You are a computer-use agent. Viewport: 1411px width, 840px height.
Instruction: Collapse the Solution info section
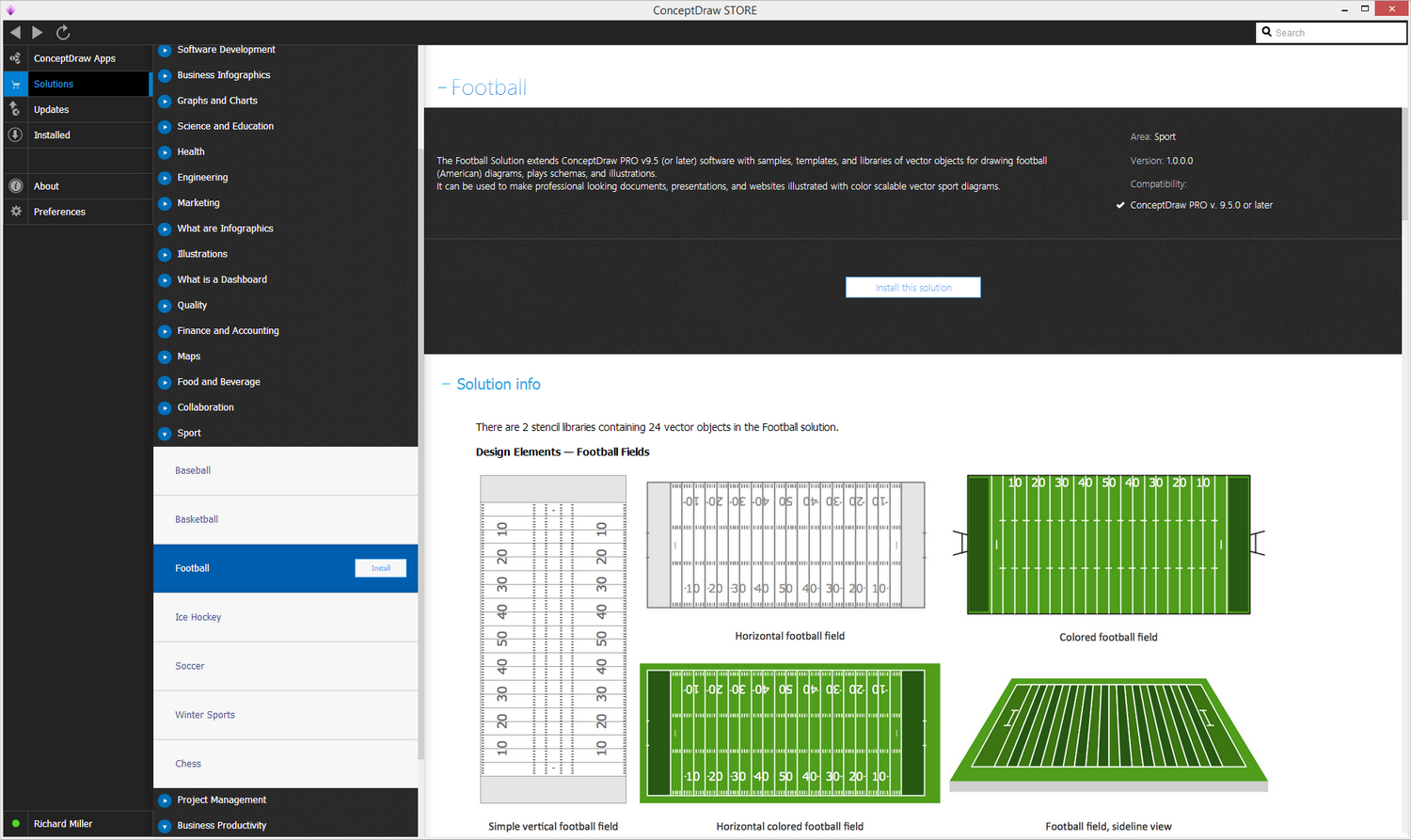point(446,384)
